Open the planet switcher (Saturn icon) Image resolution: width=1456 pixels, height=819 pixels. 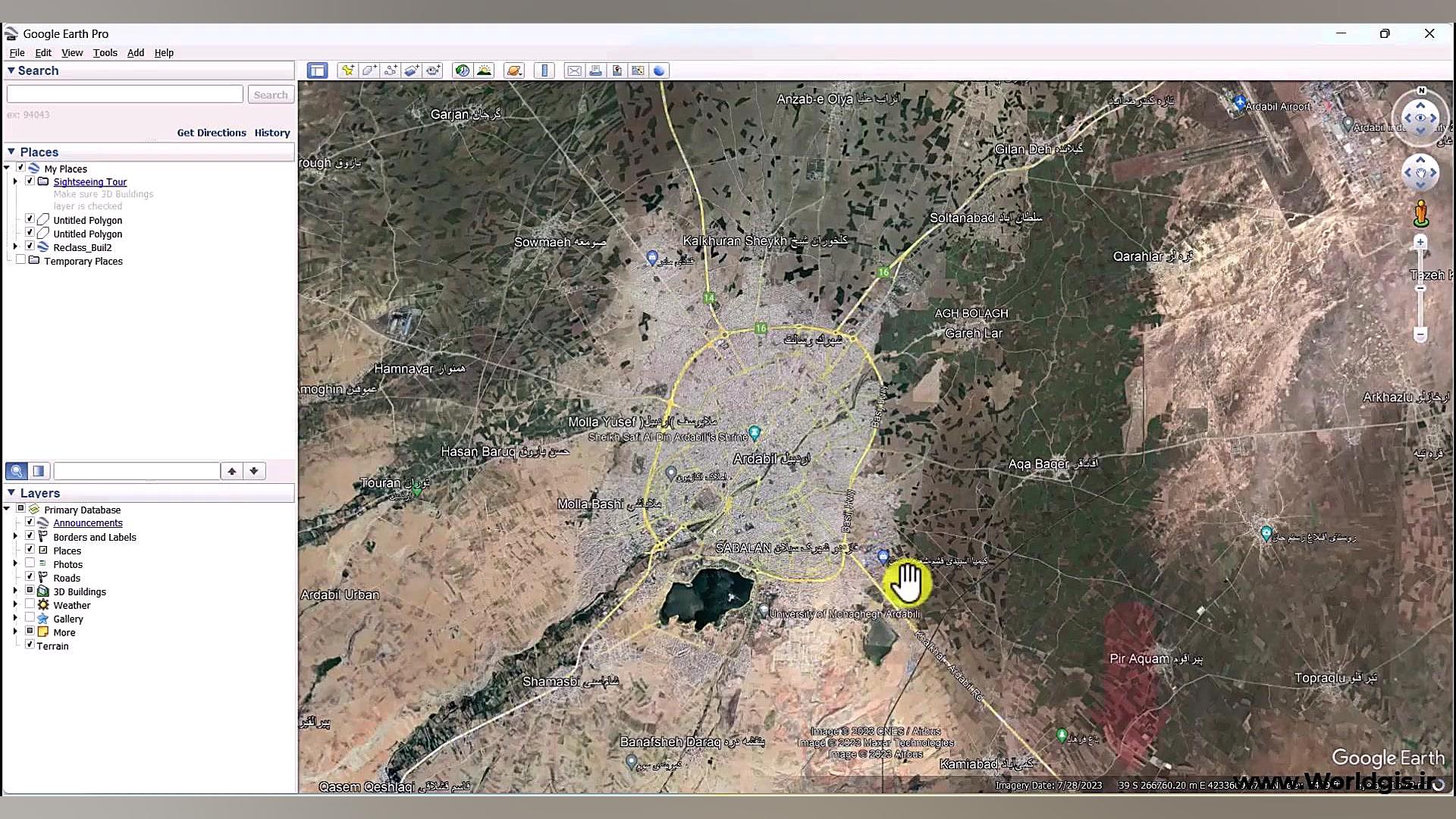coord(514,71)
